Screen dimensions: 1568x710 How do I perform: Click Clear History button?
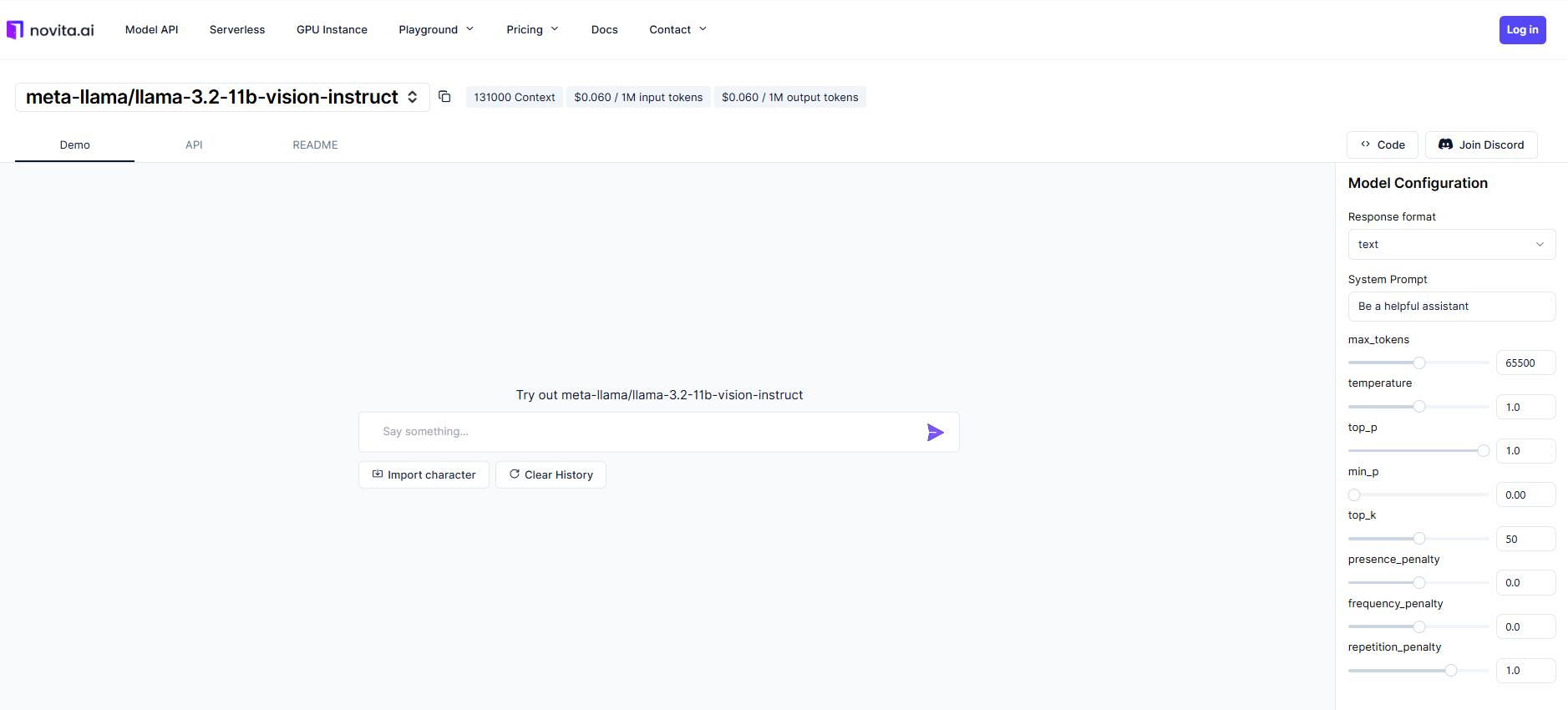click(x=551, y=474)
